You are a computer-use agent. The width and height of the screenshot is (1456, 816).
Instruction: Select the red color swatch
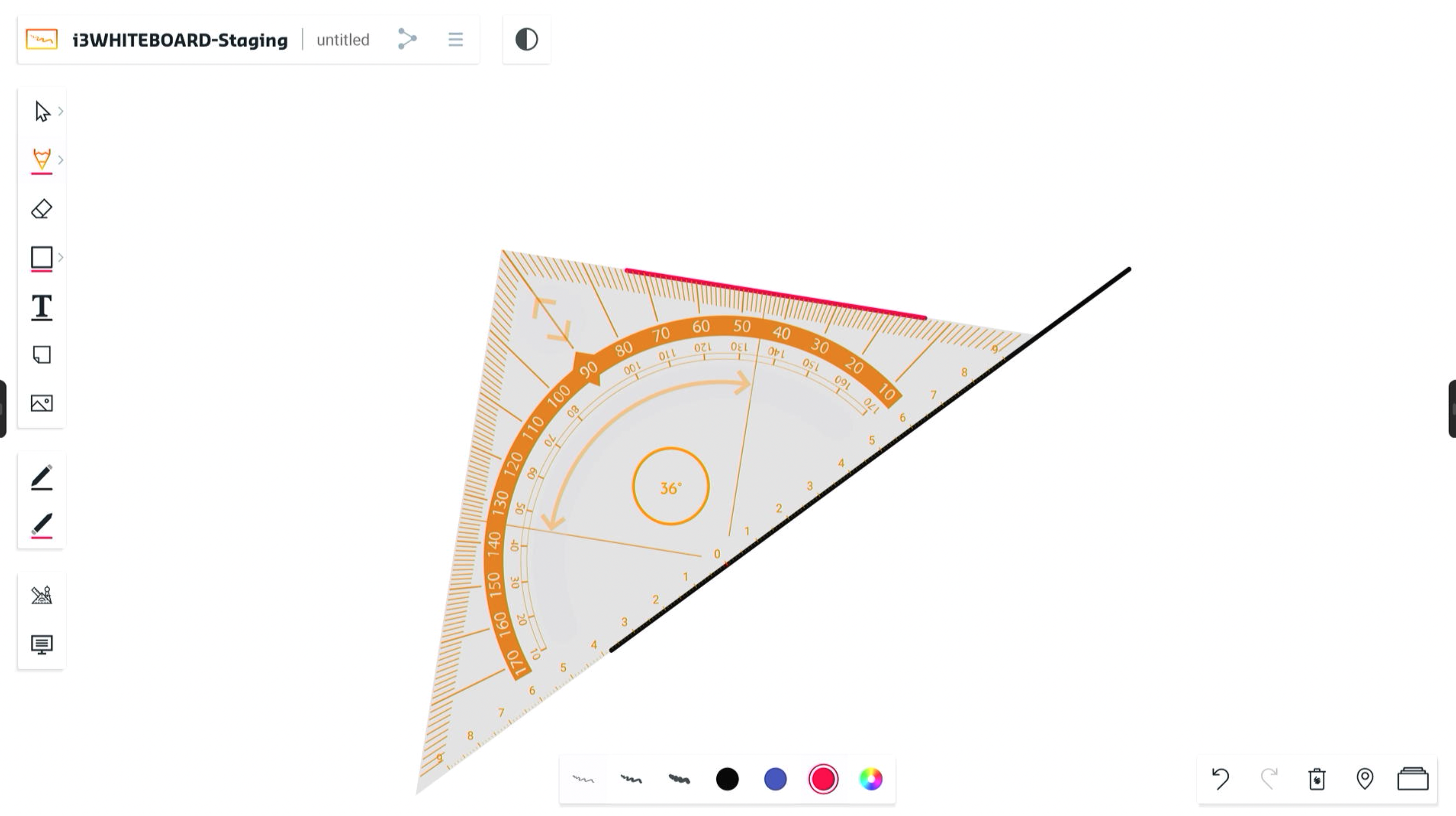coord(823,779)
